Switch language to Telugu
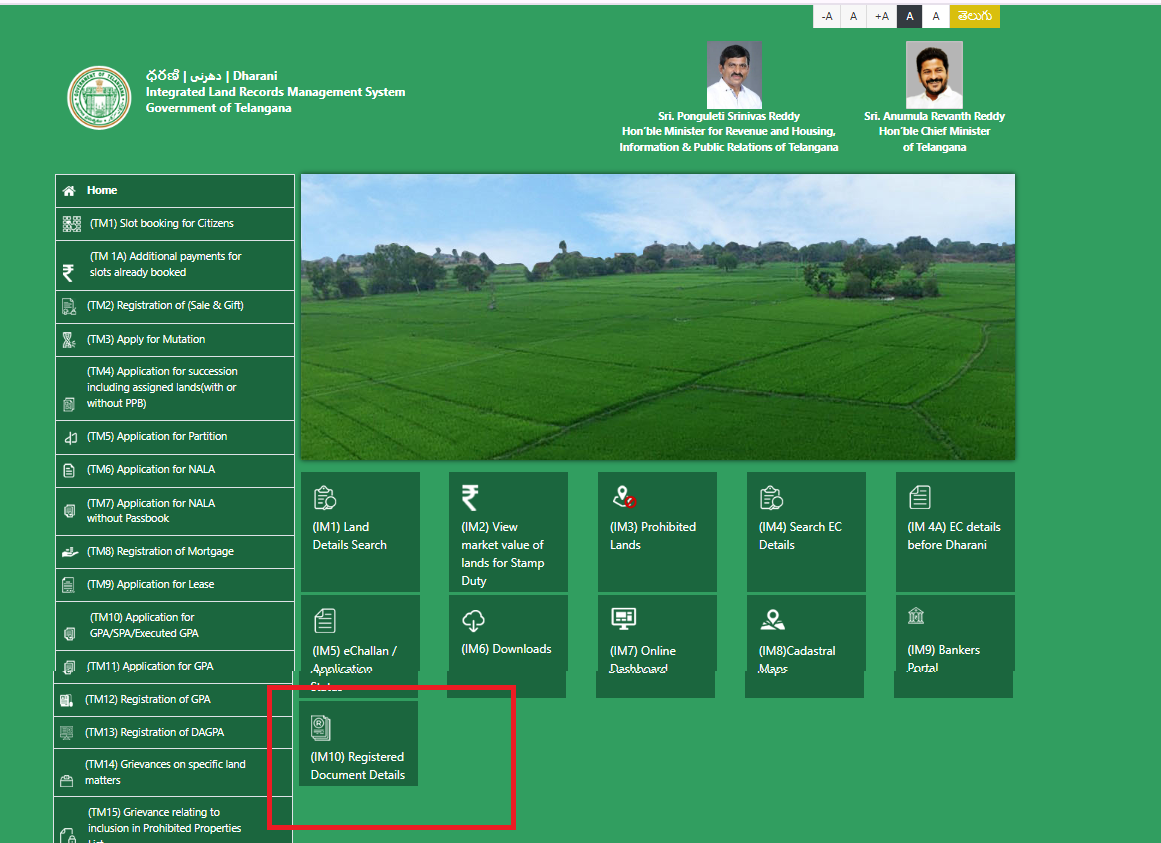1161x843 pixels. pos(974,16)
